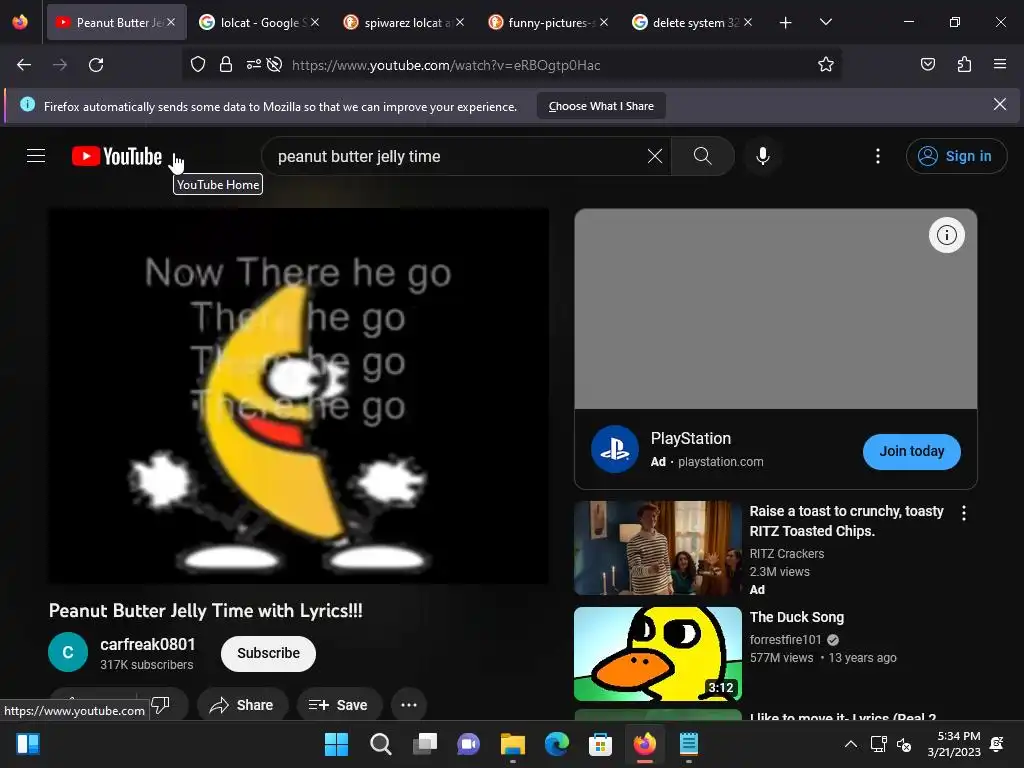Open a new Firefox tab
The image size is (1024, 768).
pyautogui.click(x=786, y=23)
